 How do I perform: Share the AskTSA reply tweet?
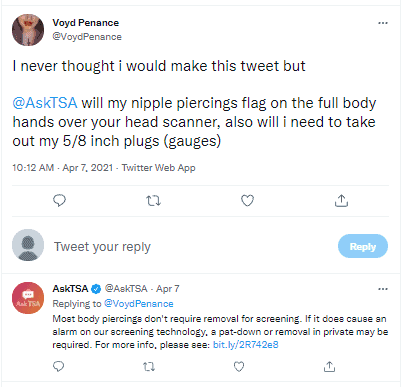coord(329,367)
